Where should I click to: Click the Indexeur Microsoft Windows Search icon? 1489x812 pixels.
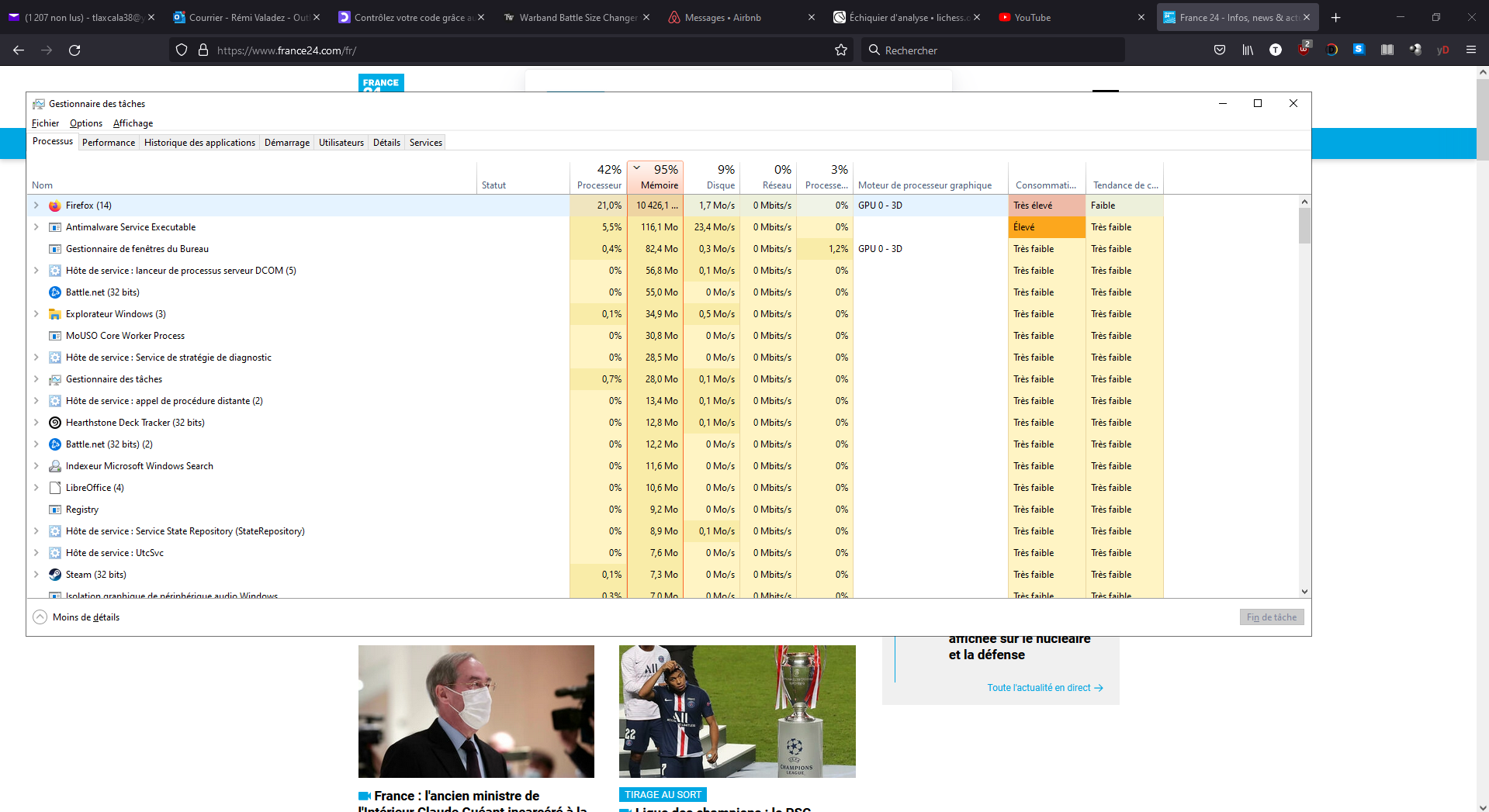55,466
